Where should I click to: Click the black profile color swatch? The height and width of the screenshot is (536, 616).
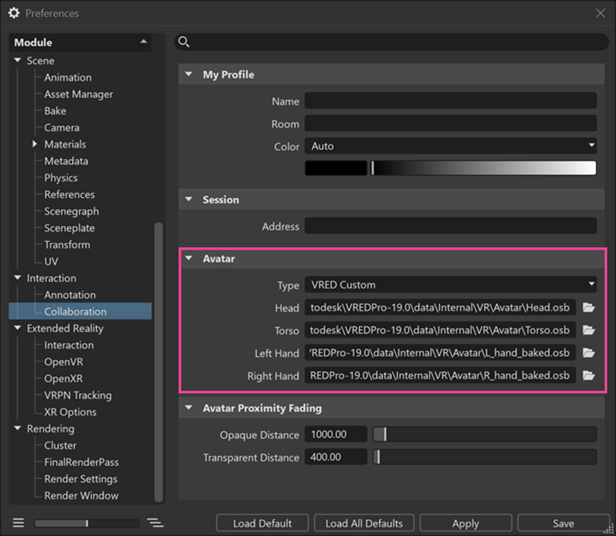pyautogui.click(x=336, y=168)
